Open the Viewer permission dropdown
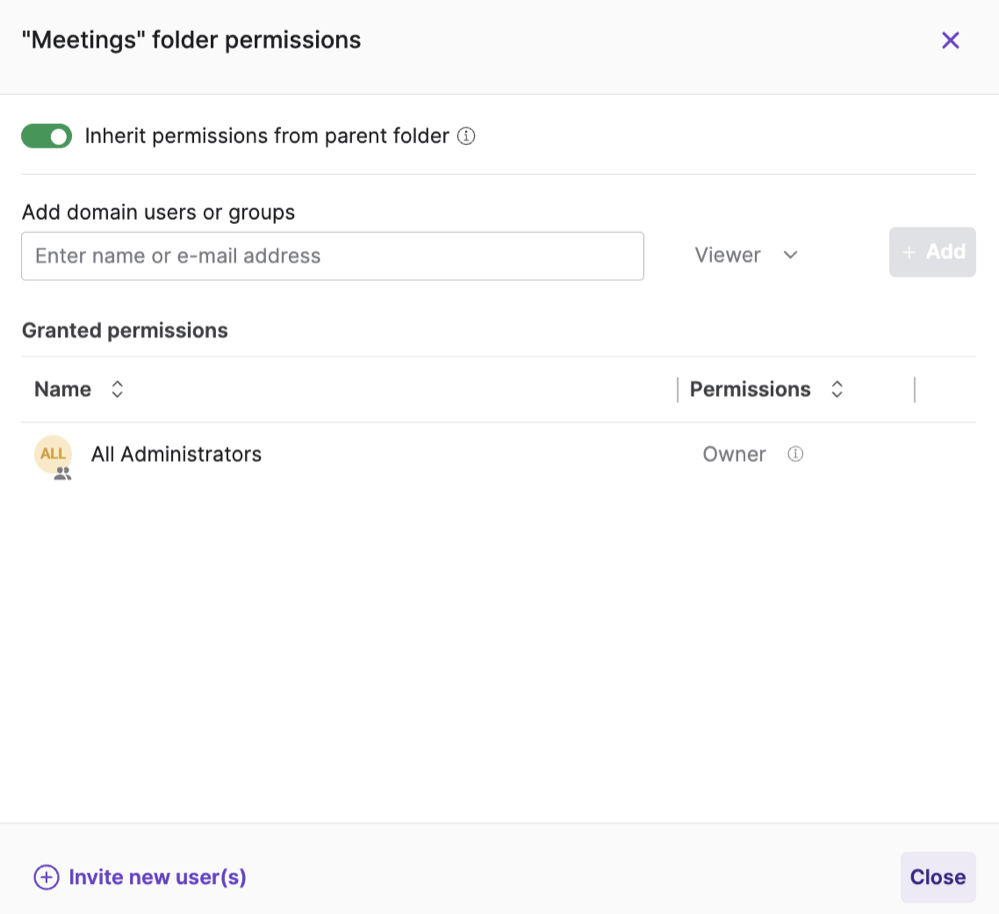 click(745, 255)
